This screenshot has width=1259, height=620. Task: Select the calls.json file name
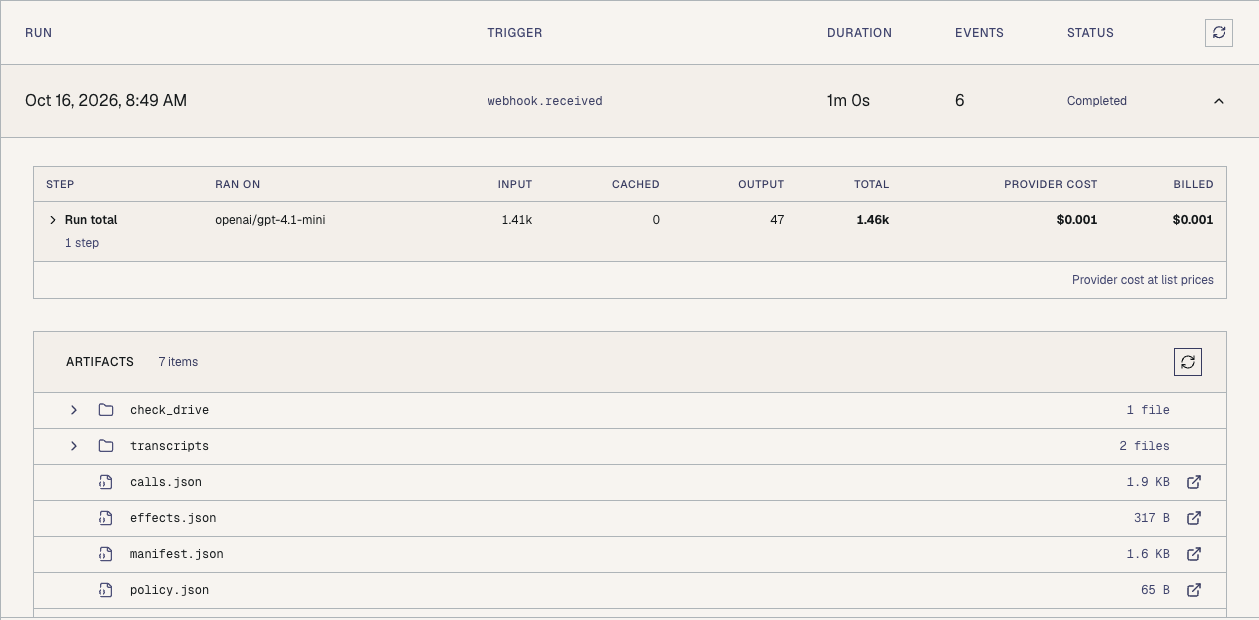(166, 482)
